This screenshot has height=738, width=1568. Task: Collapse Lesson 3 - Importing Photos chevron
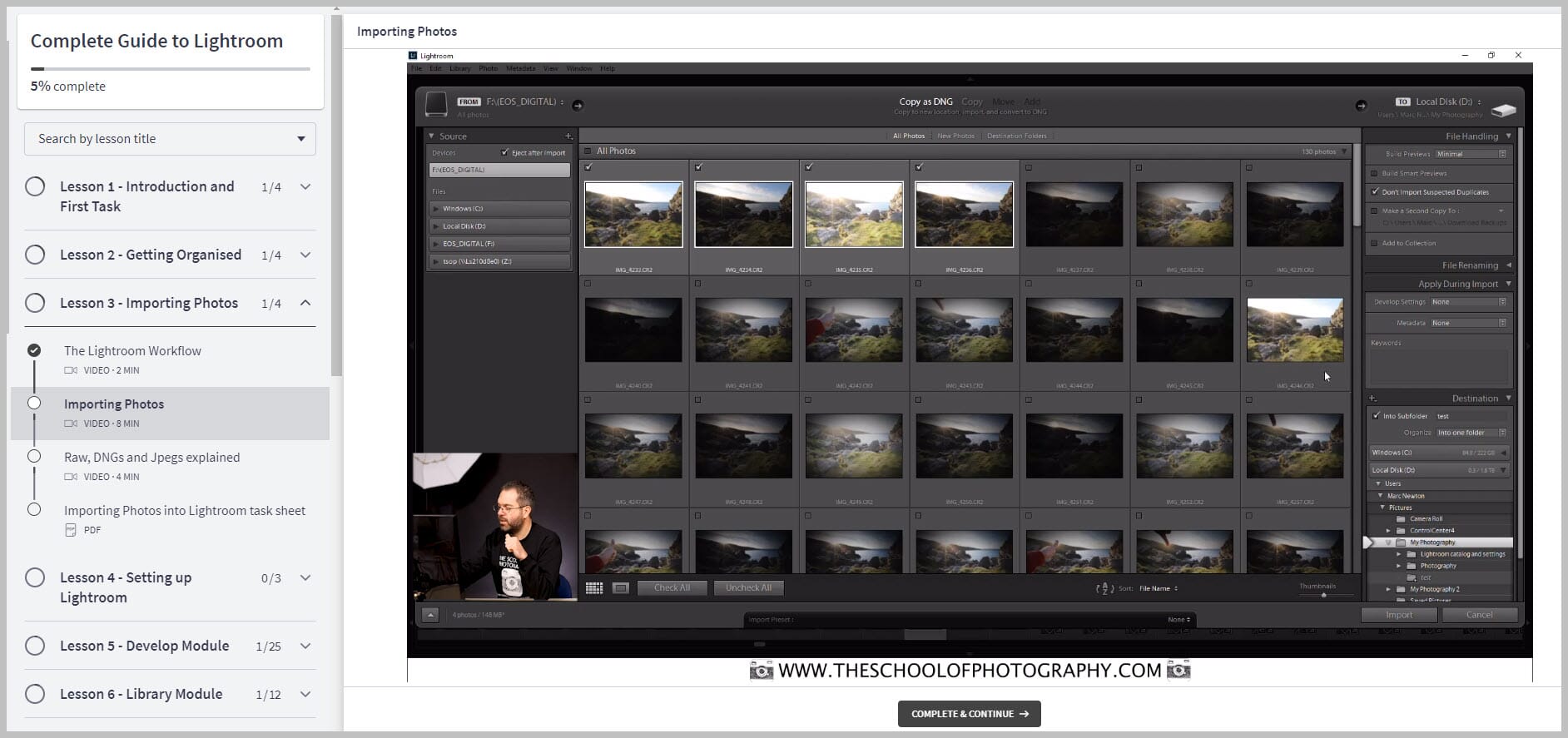[305, 303]
